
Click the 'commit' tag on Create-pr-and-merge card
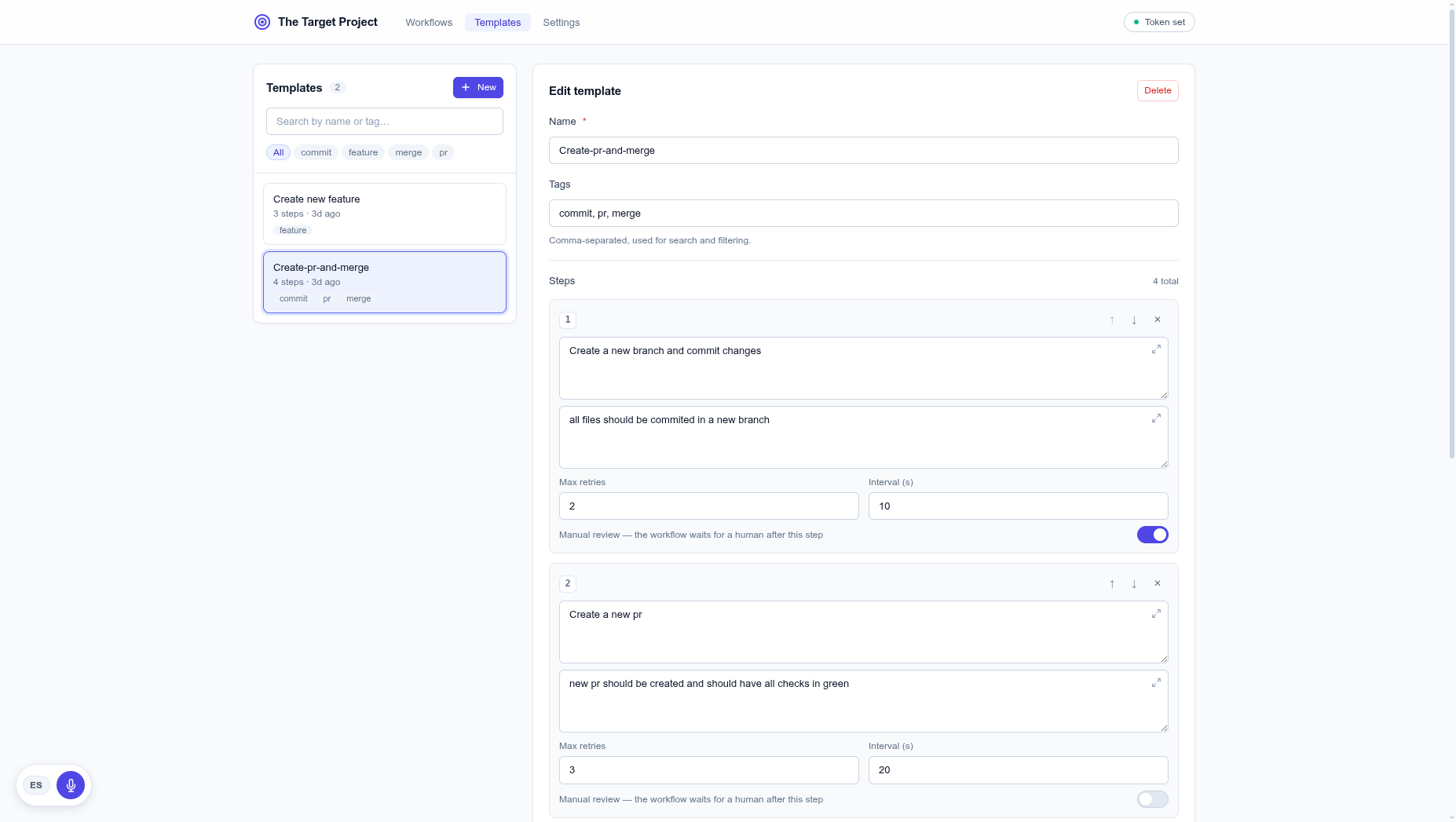point(294,298)
